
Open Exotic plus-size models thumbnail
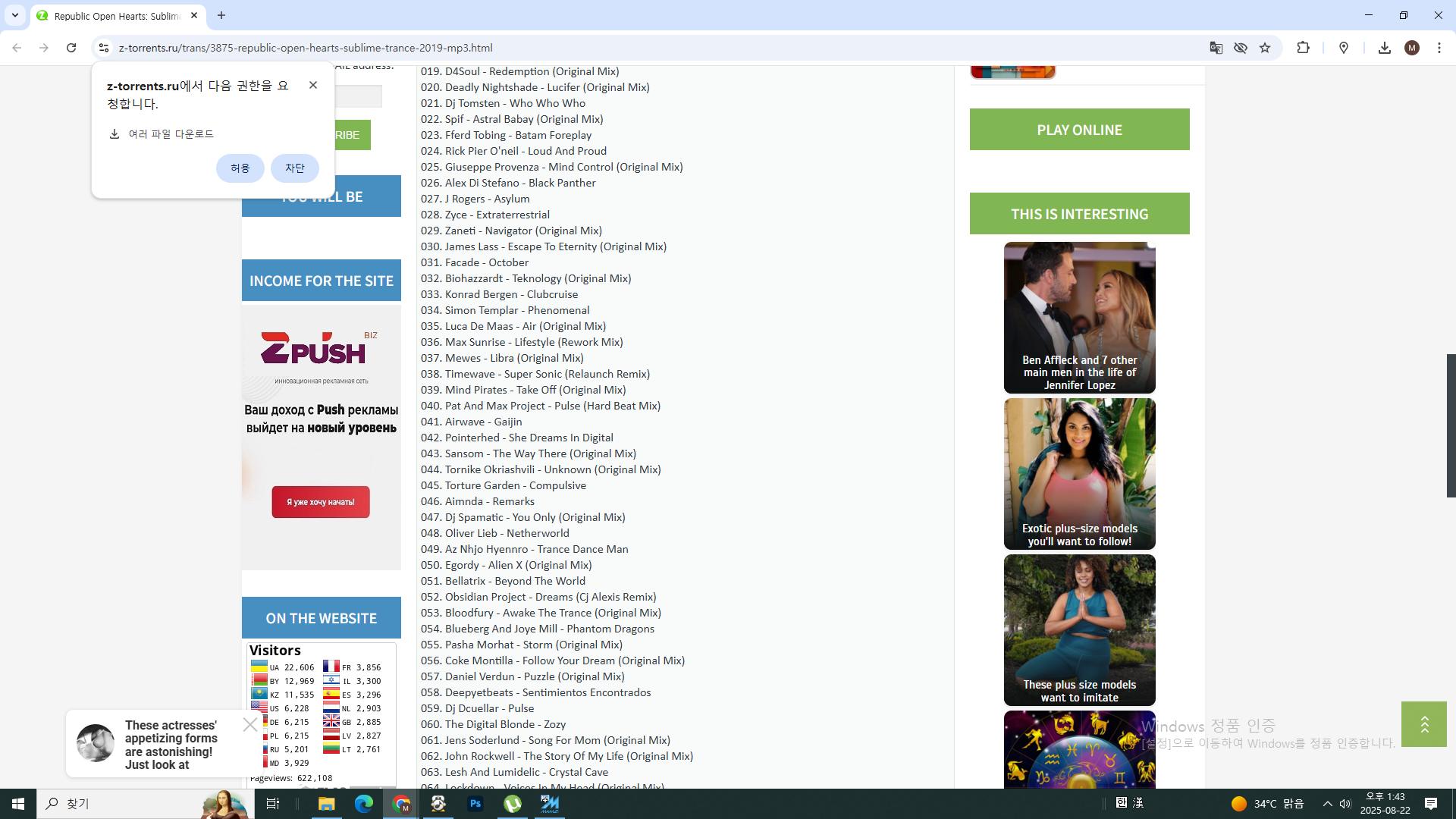point(1079,474)
